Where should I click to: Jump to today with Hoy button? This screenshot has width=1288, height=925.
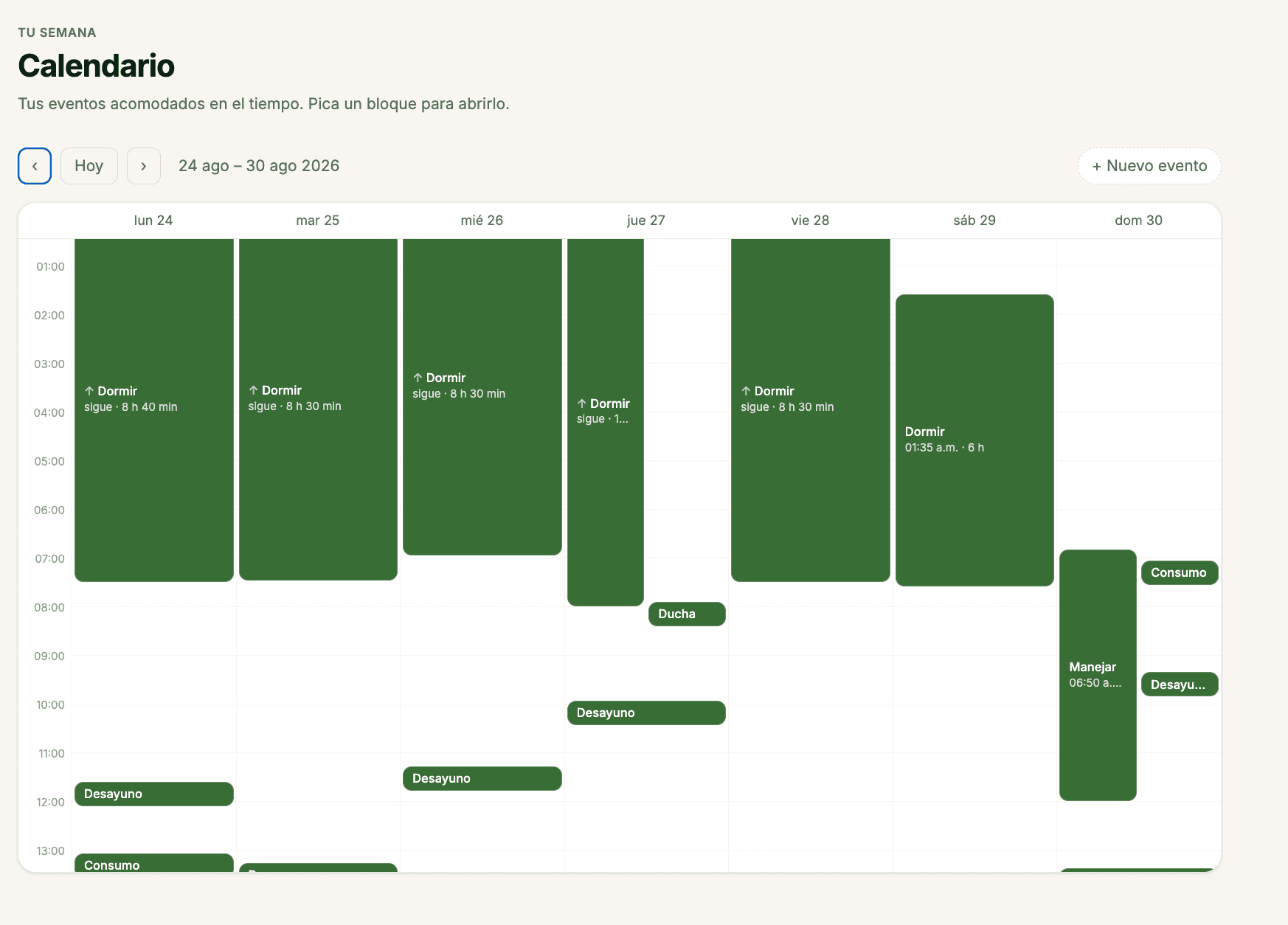pos(89,166)
